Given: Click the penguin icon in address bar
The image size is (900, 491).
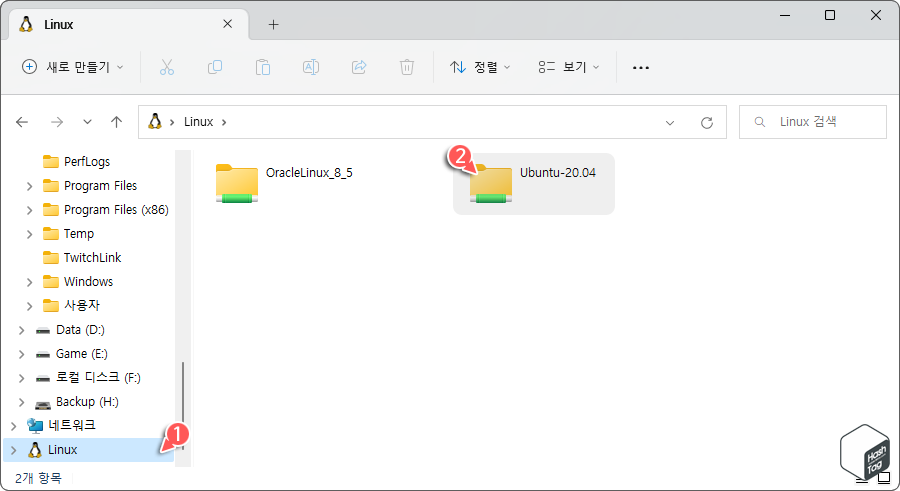Looking at the screenshot, I should (155, 121).
